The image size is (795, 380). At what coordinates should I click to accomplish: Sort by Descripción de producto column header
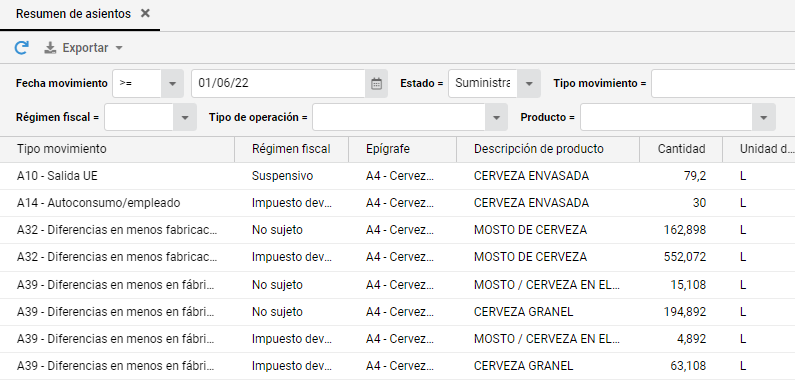[x=548, y=149]
